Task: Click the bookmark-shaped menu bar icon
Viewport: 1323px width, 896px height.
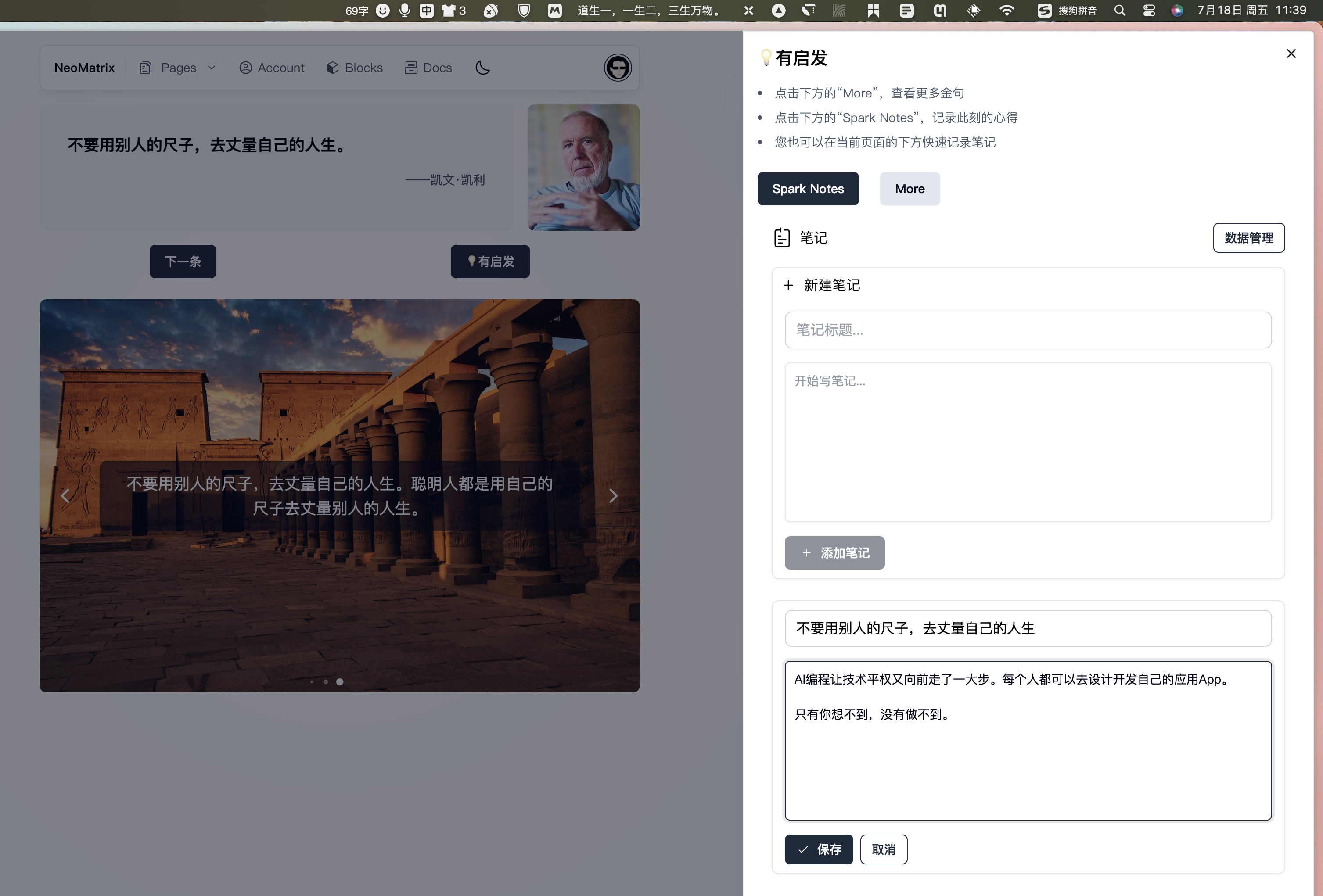Action: pos(873,10)
